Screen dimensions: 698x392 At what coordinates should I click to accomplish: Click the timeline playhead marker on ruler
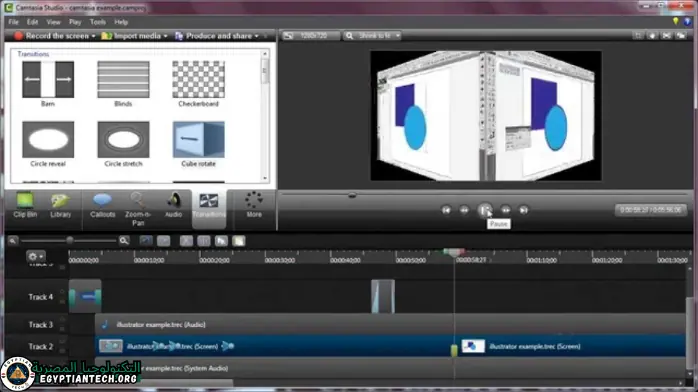454,253
